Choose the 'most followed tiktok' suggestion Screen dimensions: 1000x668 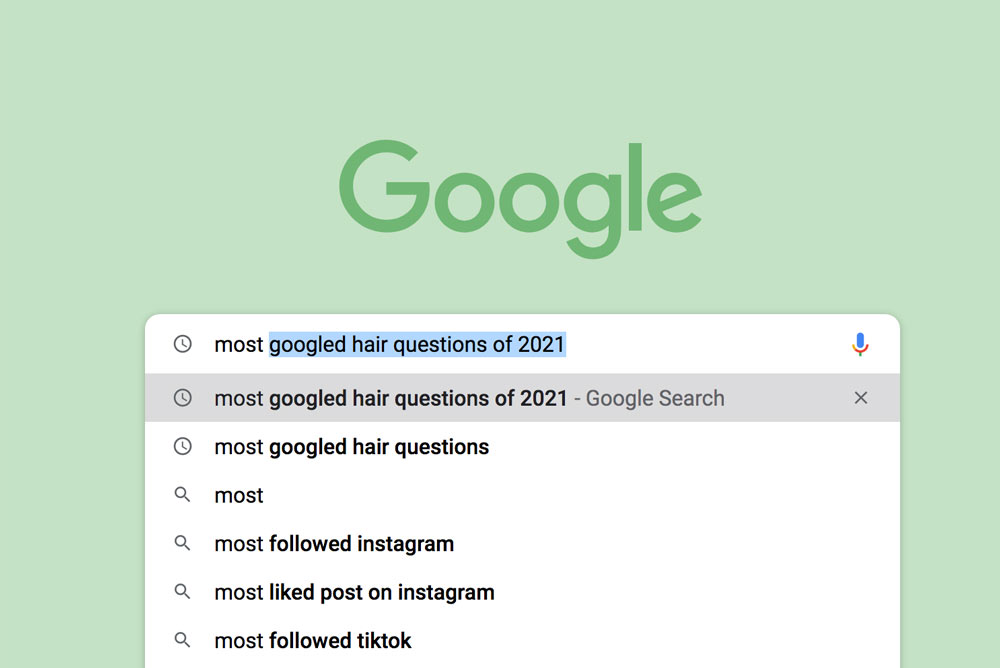tap(313, 640)
